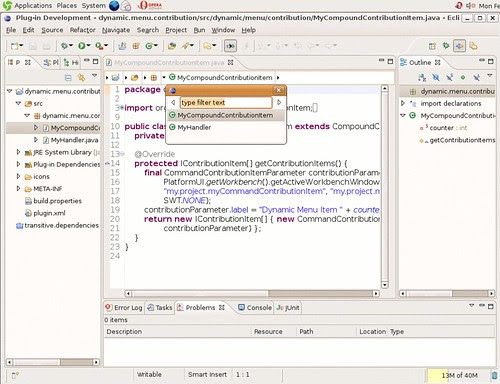Toggle Hide Local Types in Outline

coord(477,78)
